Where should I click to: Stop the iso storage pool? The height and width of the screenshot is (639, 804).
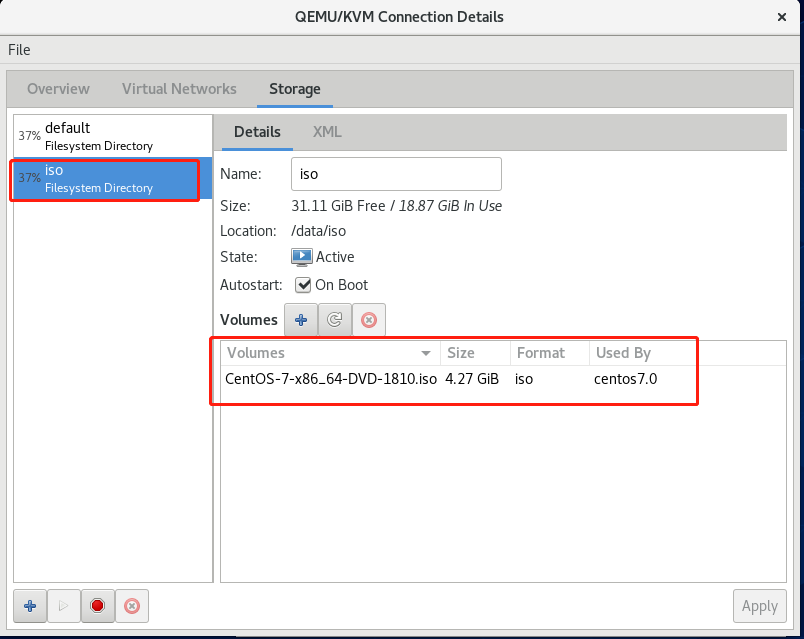(97, 606)
